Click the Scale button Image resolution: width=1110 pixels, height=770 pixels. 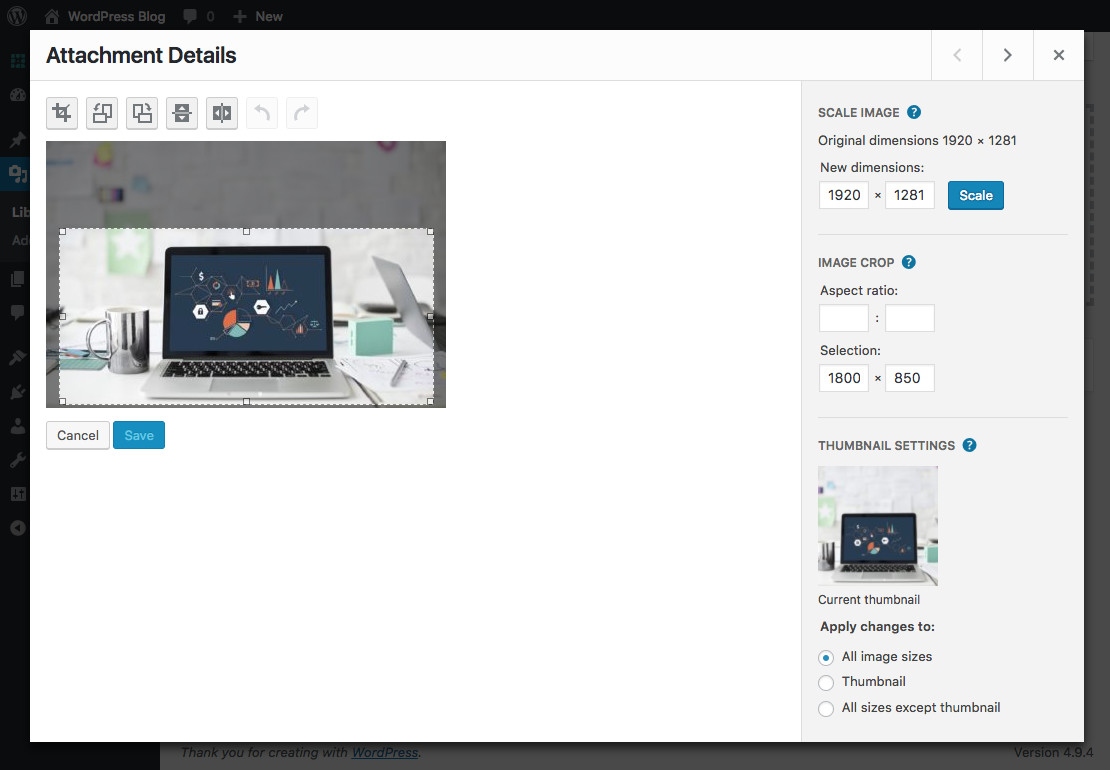click(x=975, y=195)
